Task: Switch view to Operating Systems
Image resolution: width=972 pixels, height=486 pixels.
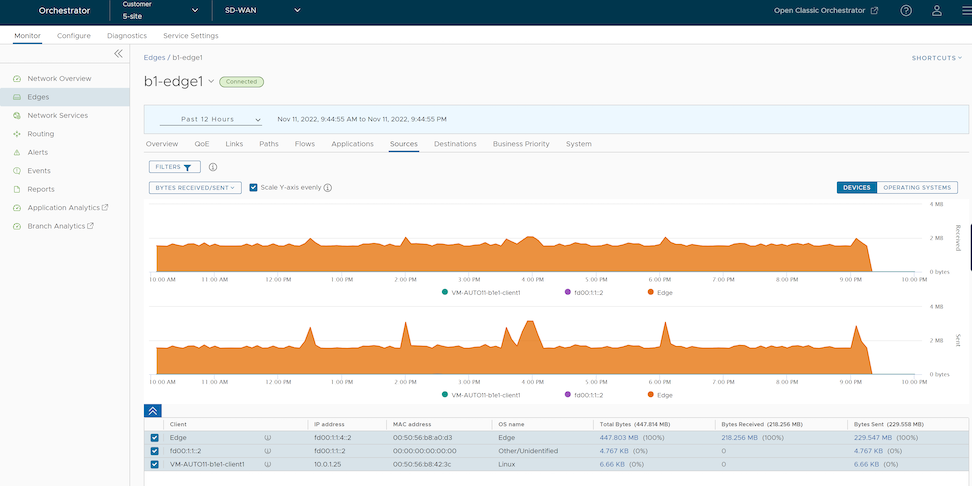Action: click(916, 187)
